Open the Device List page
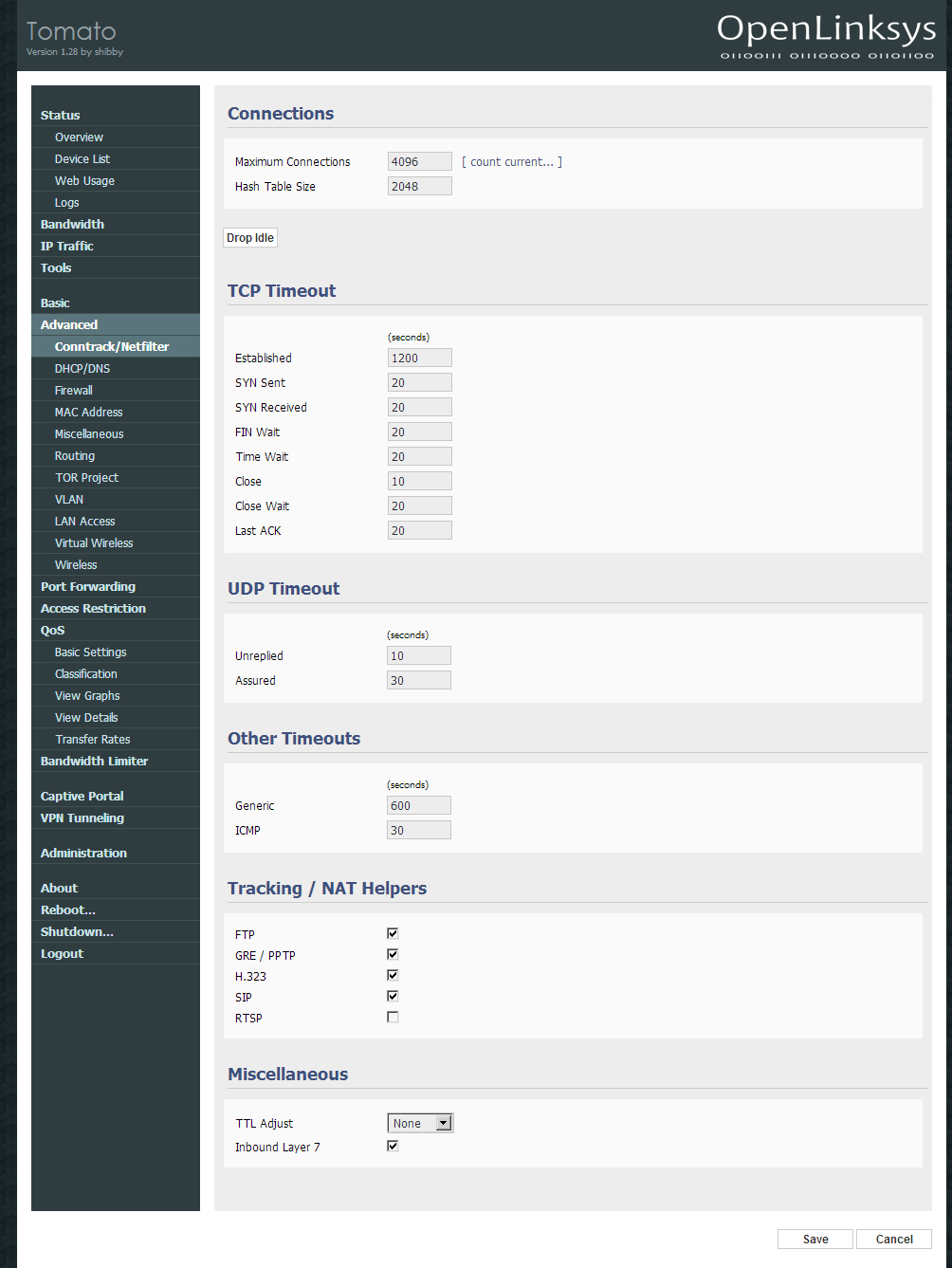This screenshot has width=952, height=1268. point(82,159)
